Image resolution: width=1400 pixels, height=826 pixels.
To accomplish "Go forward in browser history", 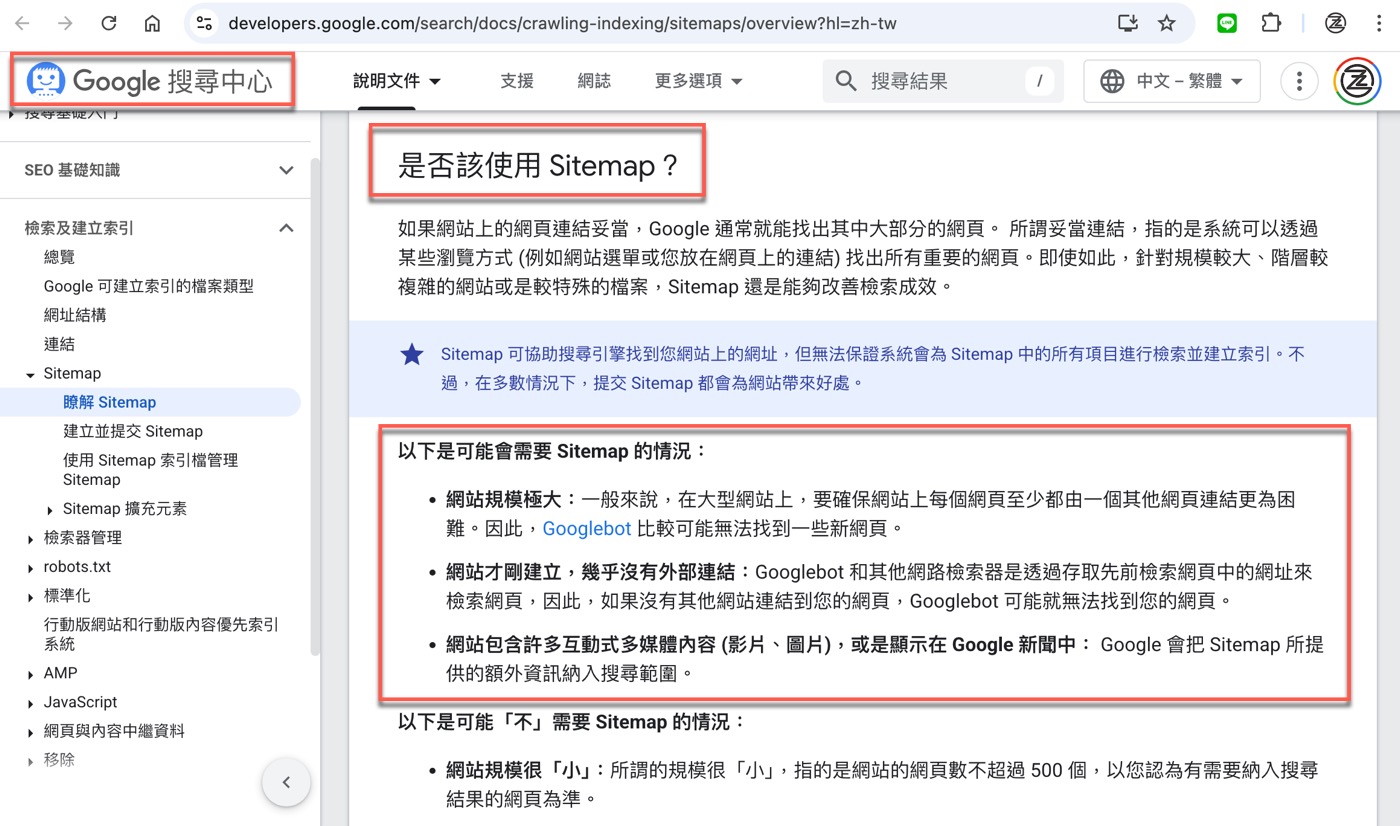I will (65, 23).
